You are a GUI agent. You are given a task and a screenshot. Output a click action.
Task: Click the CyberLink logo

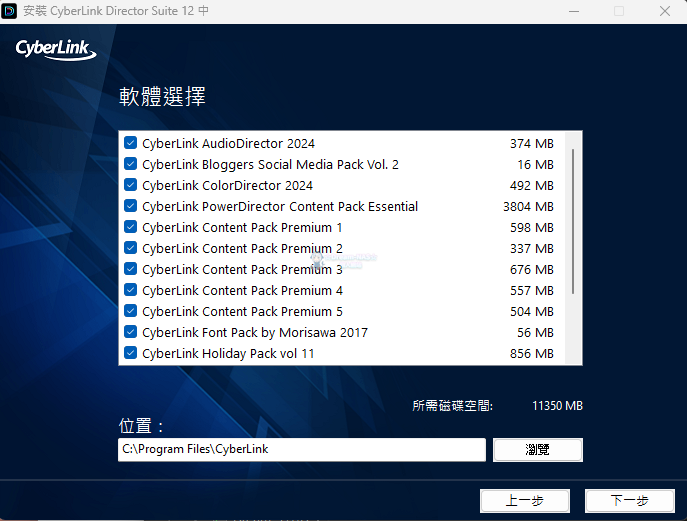tap(56, 50)
